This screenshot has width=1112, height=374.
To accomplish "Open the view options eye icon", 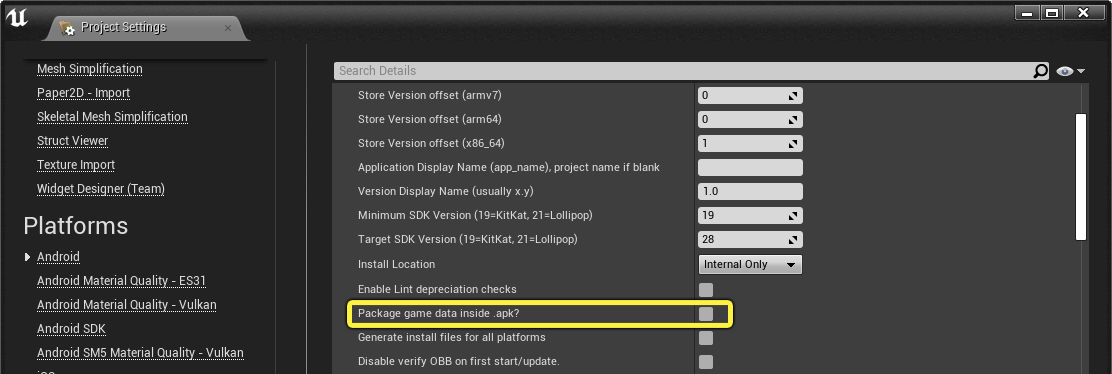I will tap(1064, 71).
